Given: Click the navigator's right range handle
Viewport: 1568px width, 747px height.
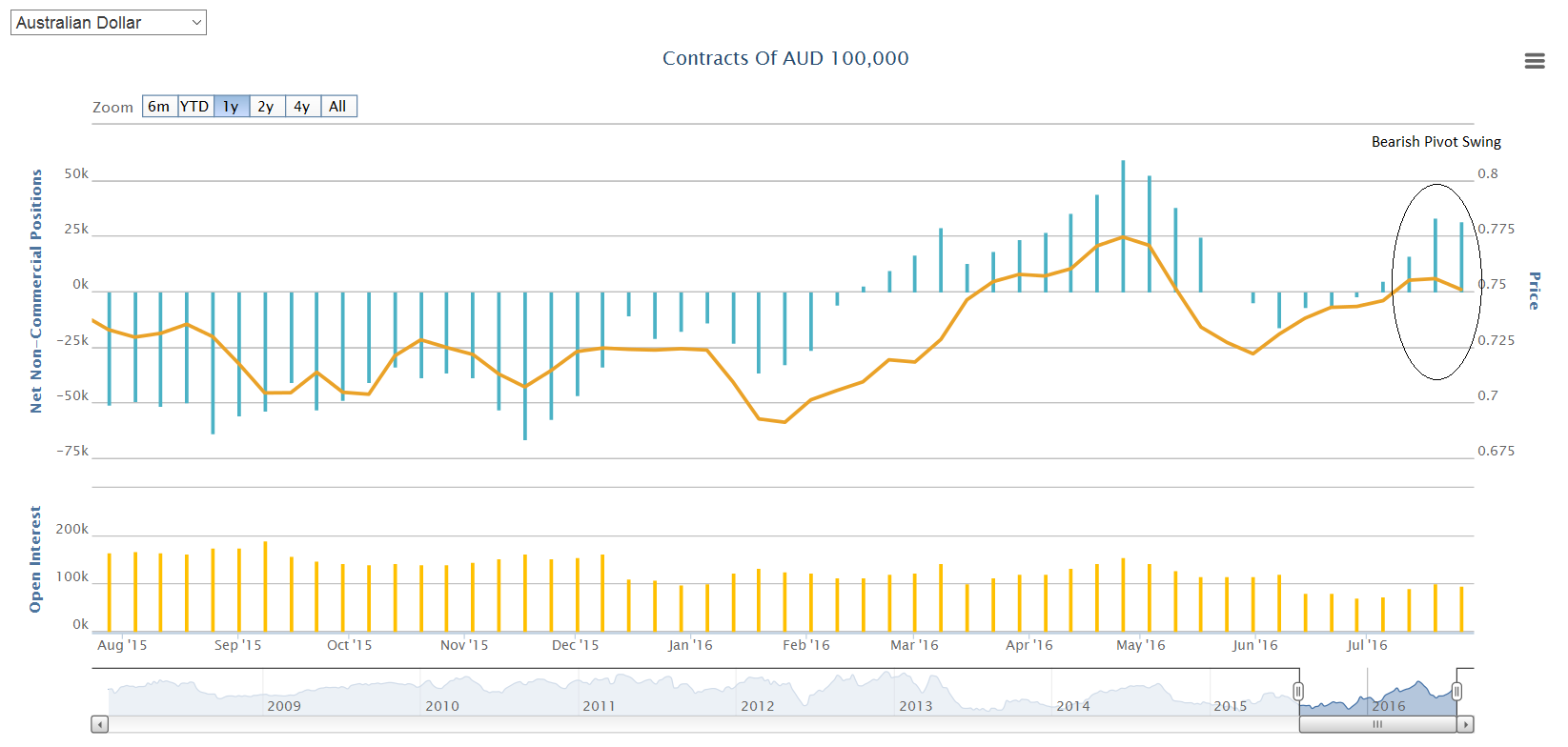Looking at the screenshot, I should 1456,692.
